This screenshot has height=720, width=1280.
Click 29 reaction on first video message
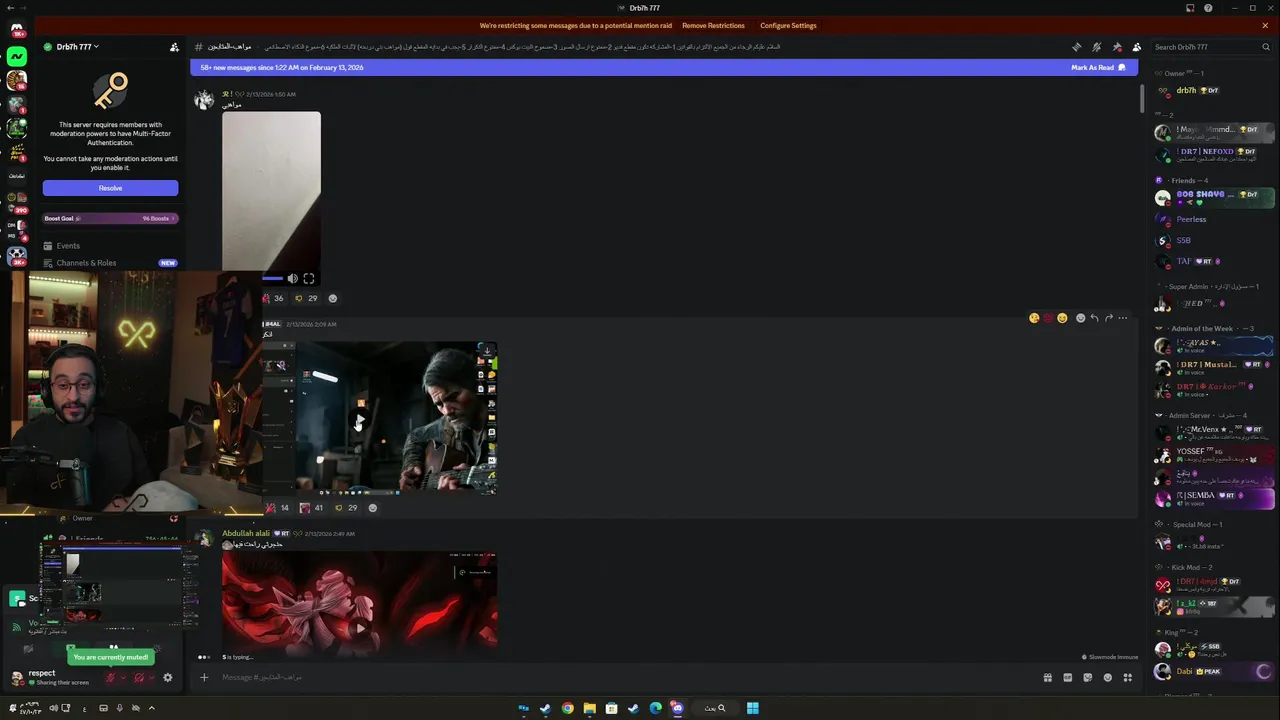coord(306,298)
